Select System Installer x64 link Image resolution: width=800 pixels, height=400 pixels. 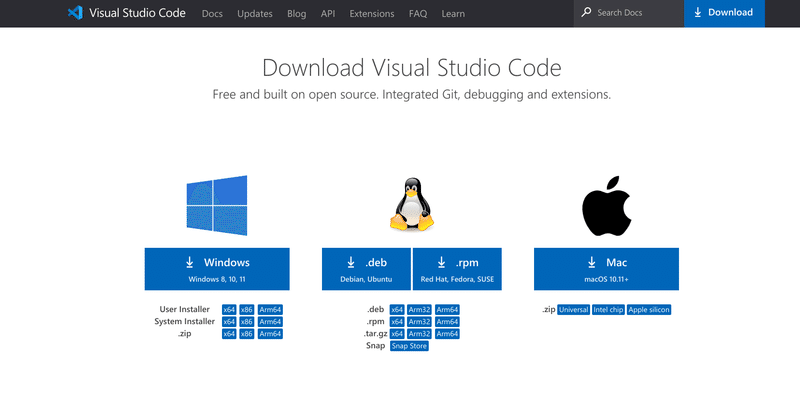click(229, 322)
